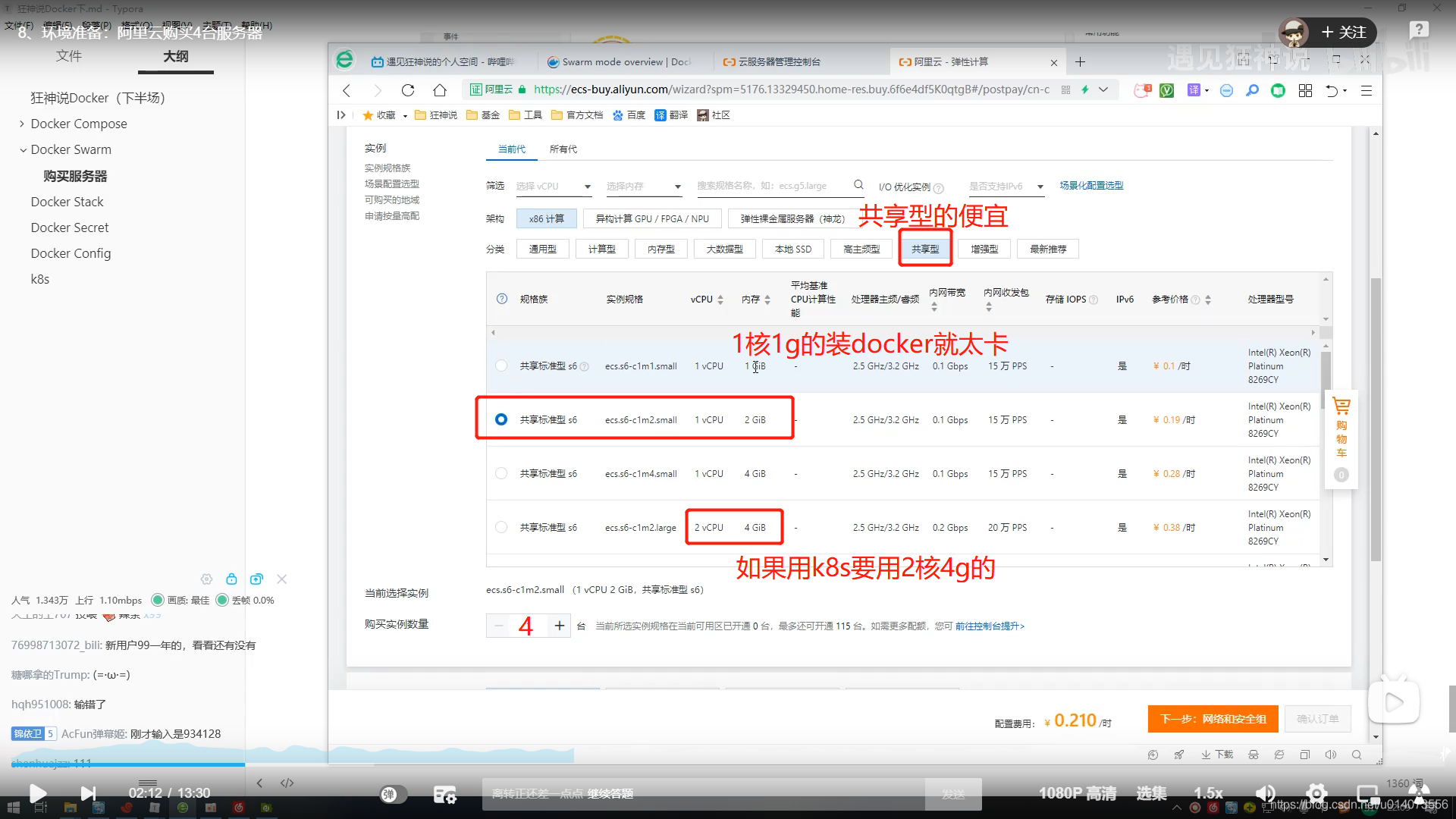
Task: Select the ecs.s6-c1m2.small radio button
Action: click(x=501, y=419)
